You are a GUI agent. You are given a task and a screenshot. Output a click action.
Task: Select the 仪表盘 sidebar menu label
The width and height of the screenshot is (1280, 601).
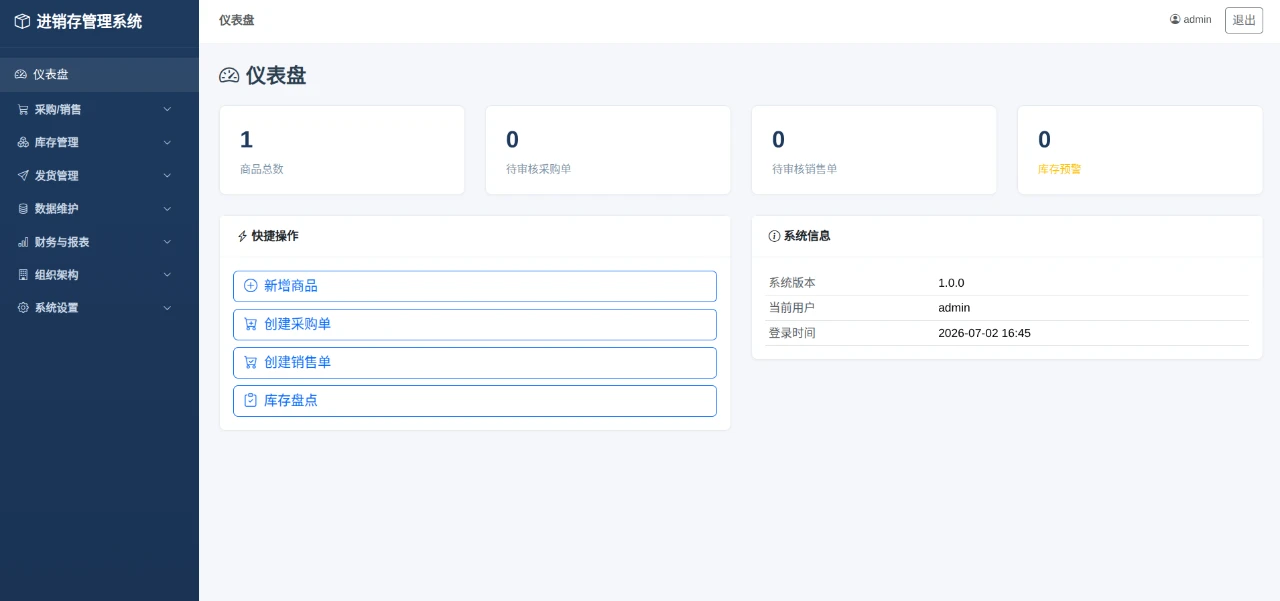[51, 74]
